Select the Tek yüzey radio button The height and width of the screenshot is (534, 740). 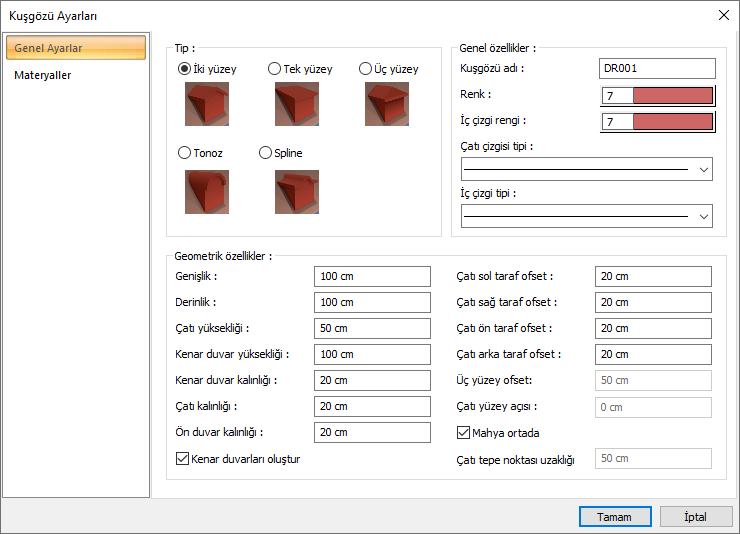click(275, 69)
